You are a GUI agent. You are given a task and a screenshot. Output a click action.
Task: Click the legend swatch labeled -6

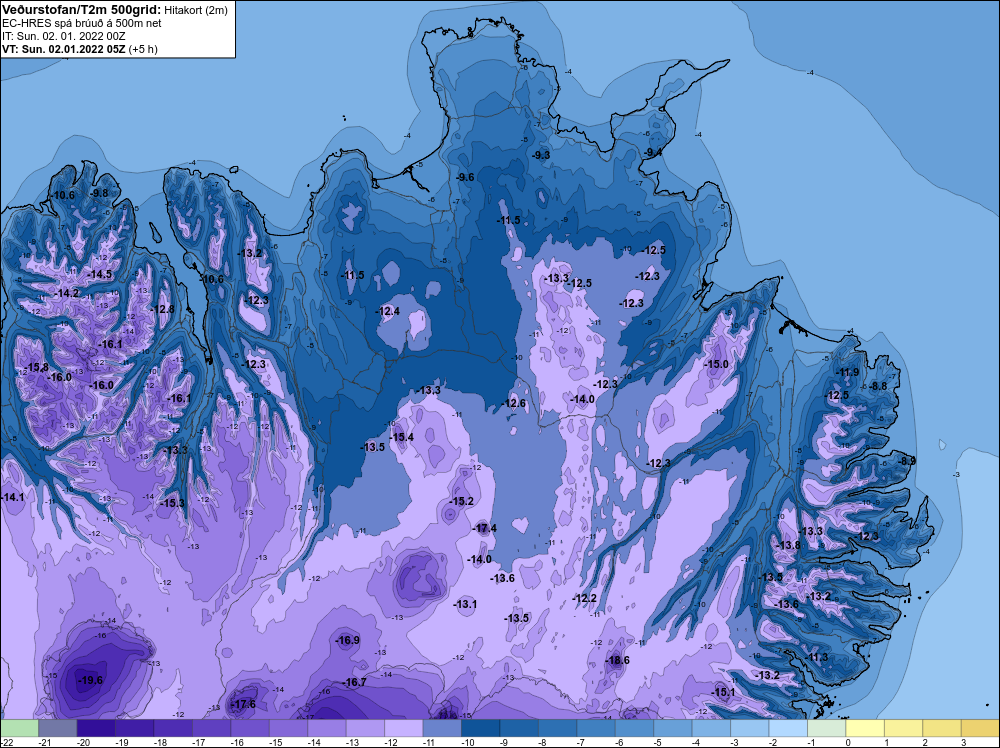pos(635,728)
